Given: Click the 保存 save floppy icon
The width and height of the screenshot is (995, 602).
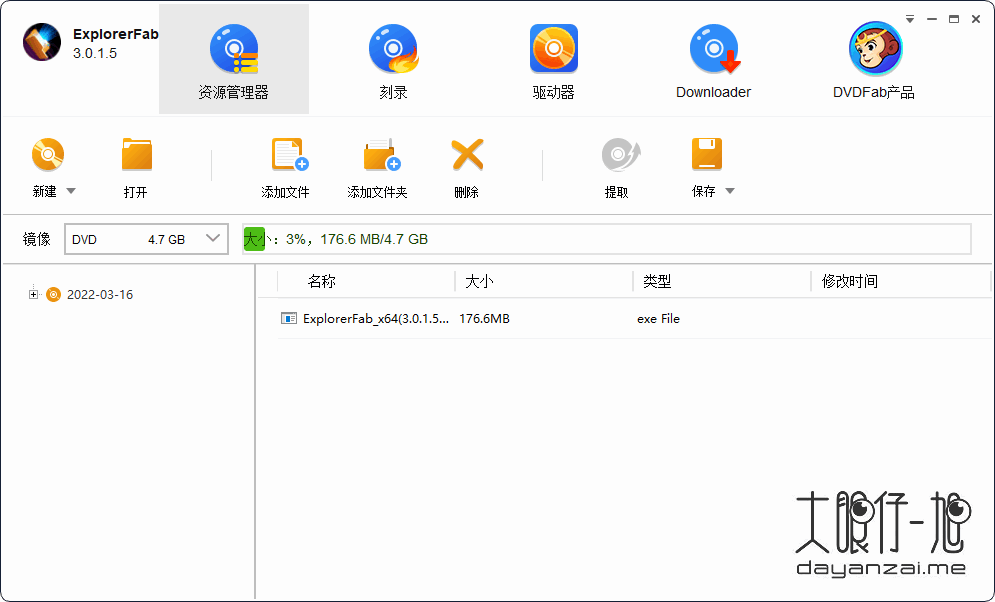Looking at the screenshot, I should tap(707, 154).
